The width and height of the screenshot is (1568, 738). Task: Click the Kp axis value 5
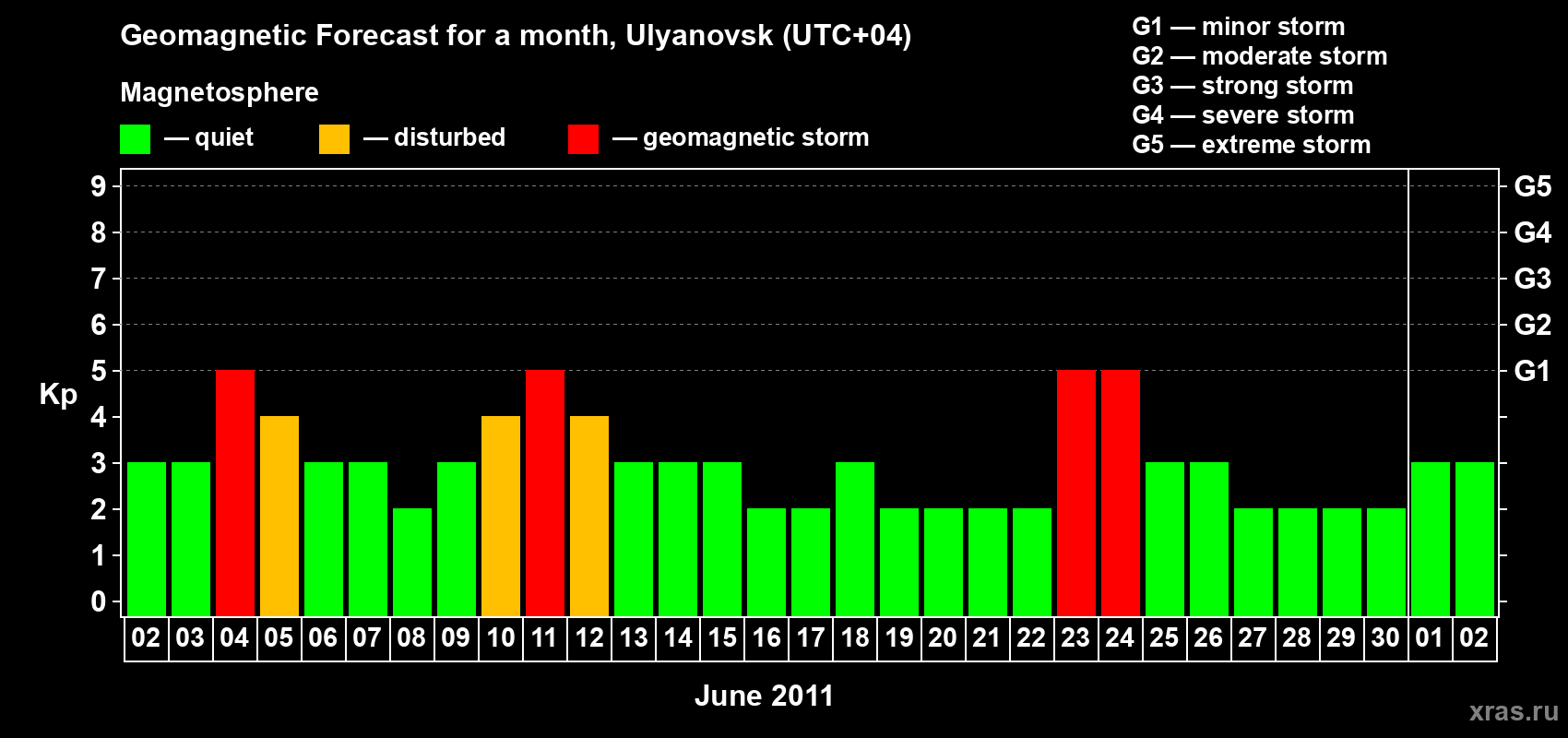tap(99, 371)
